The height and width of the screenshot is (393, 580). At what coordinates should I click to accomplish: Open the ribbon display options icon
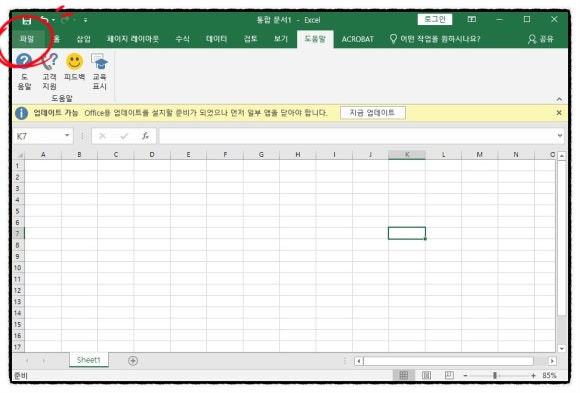[x=472, y=19]
